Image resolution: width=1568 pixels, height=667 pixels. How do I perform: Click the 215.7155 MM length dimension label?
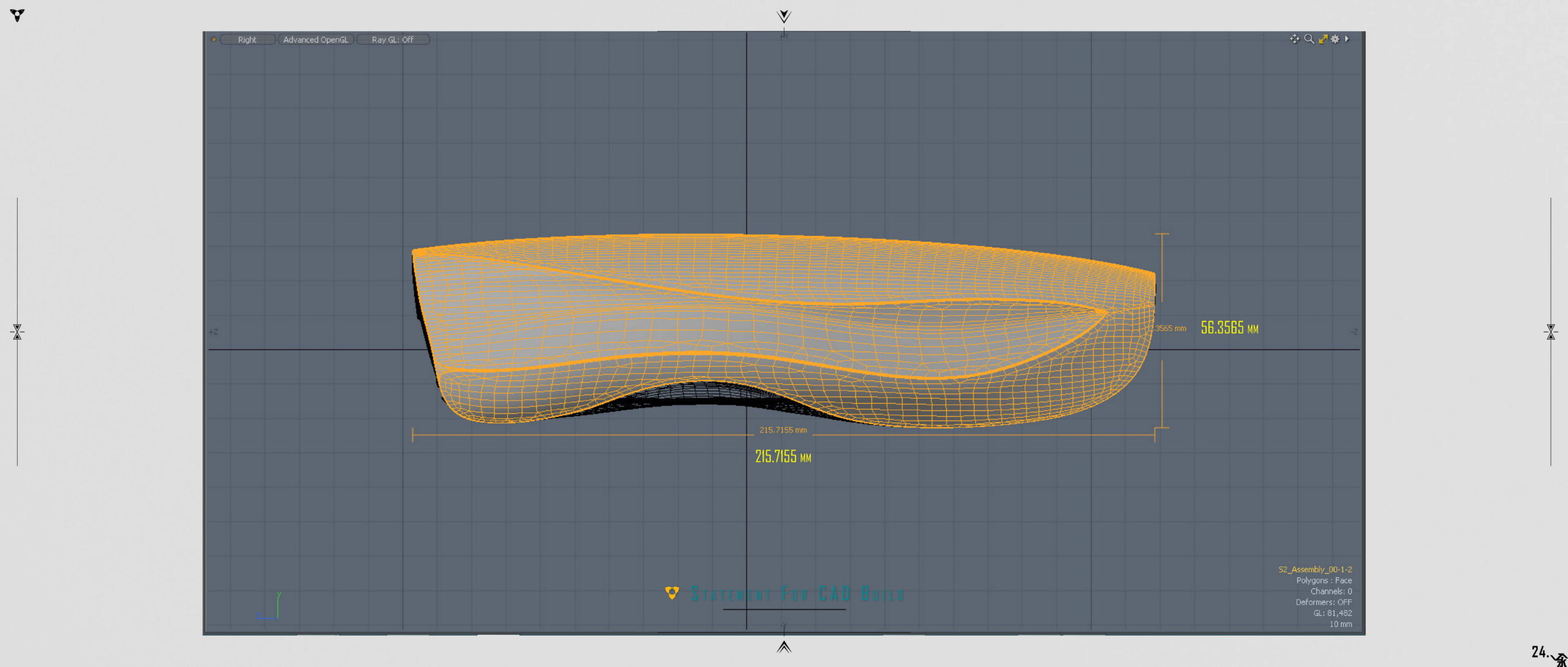pos(783,456)
